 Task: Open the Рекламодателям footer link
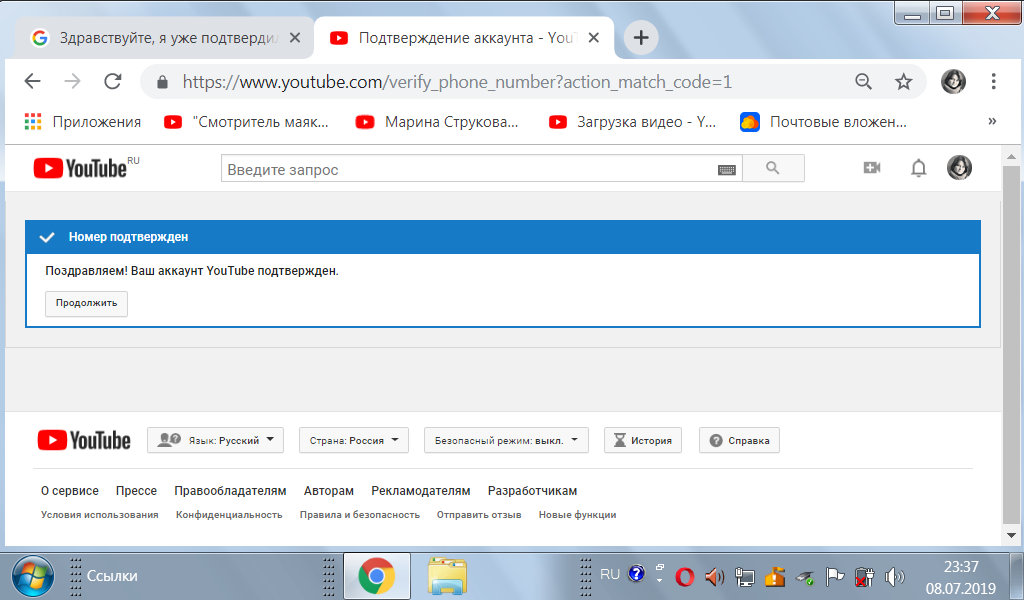(421, 490)
